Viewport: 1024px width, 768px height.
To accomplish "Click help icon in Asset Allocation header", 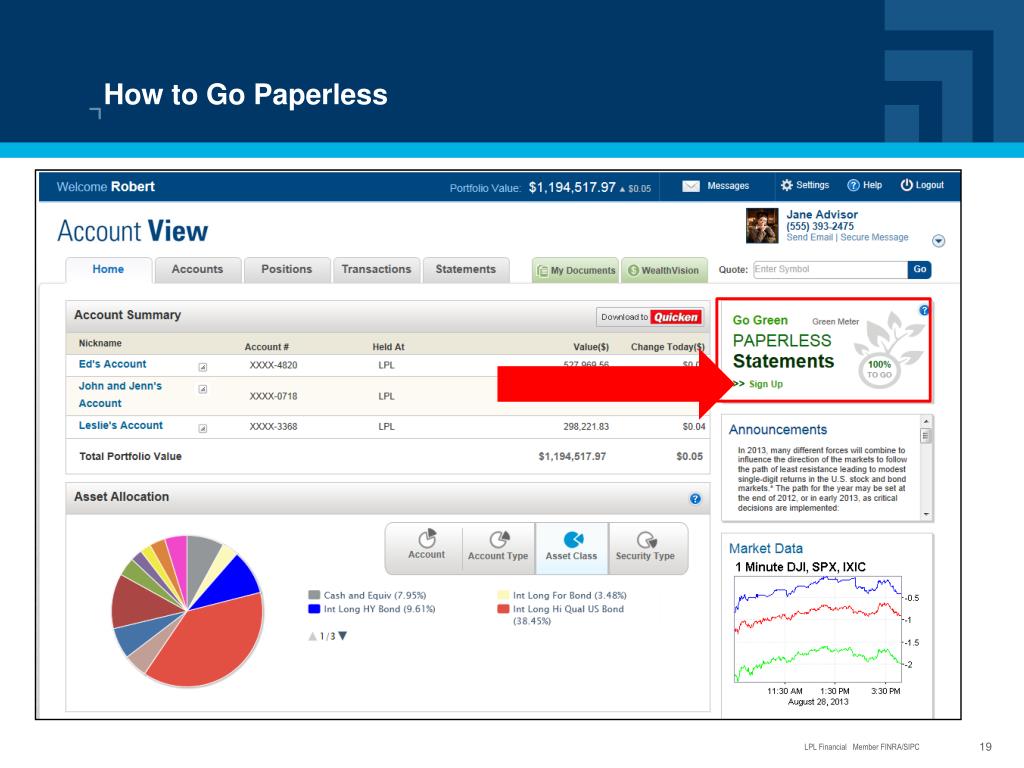I will pos(695,498).
